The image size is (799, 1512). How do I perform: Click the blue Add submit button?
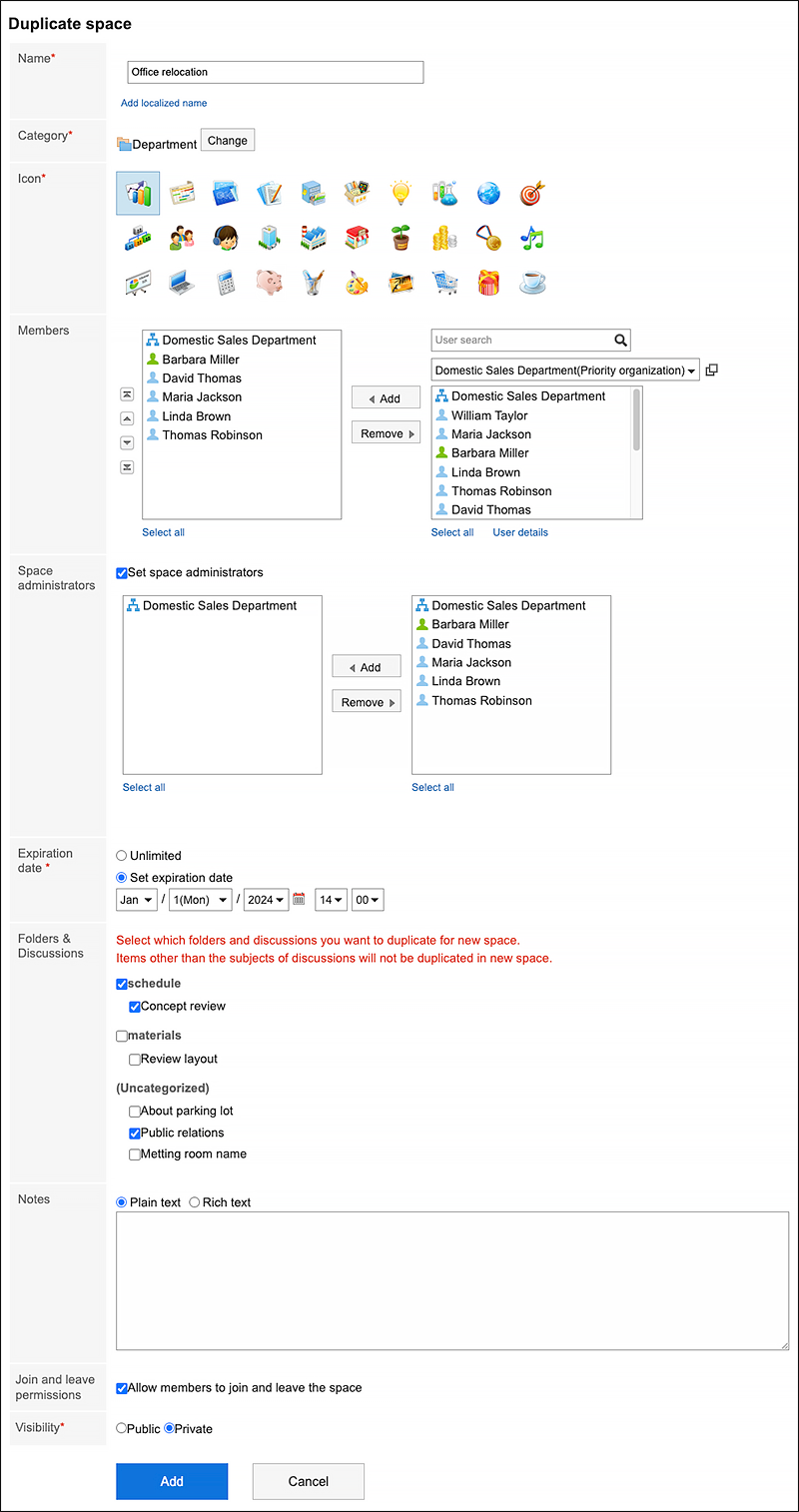[x=172, y=1481]
